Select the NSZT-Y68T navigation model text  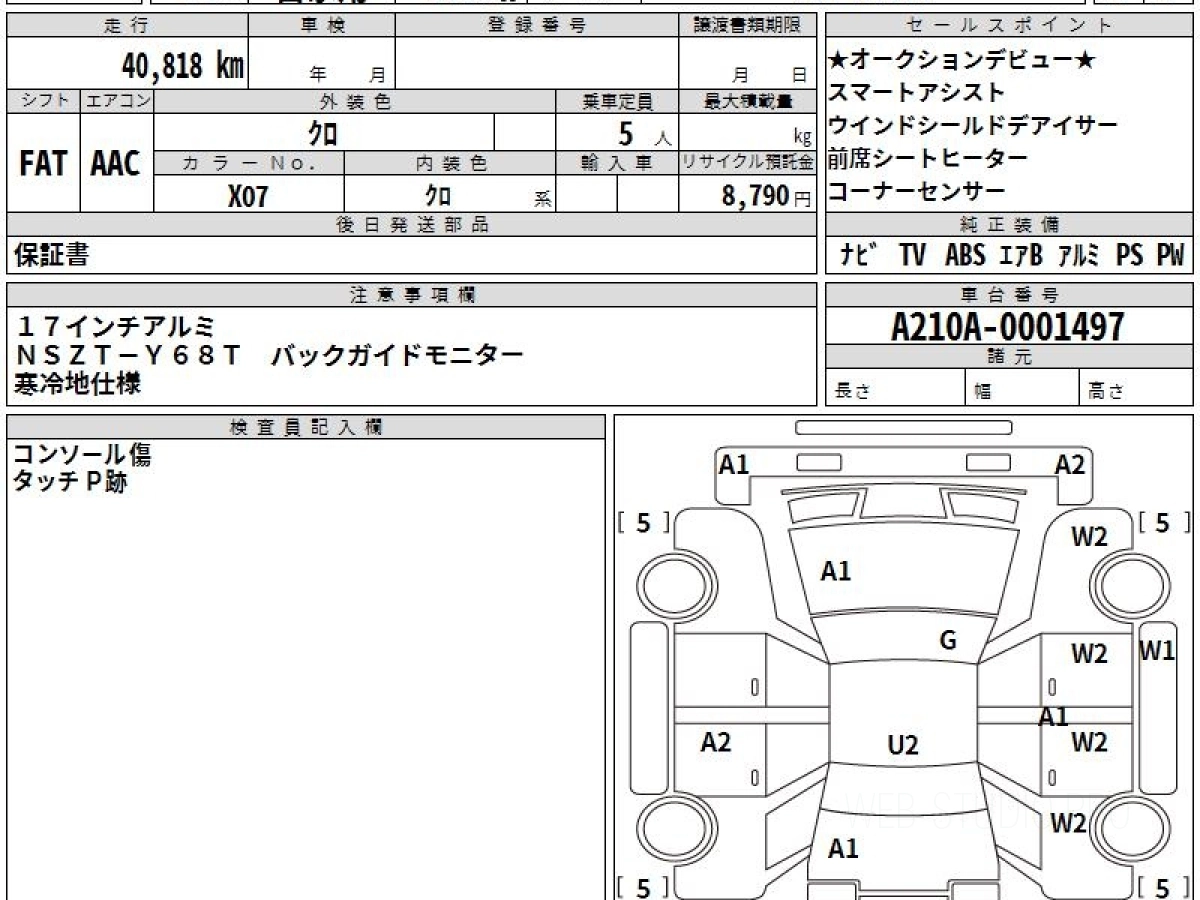point(130,354)
